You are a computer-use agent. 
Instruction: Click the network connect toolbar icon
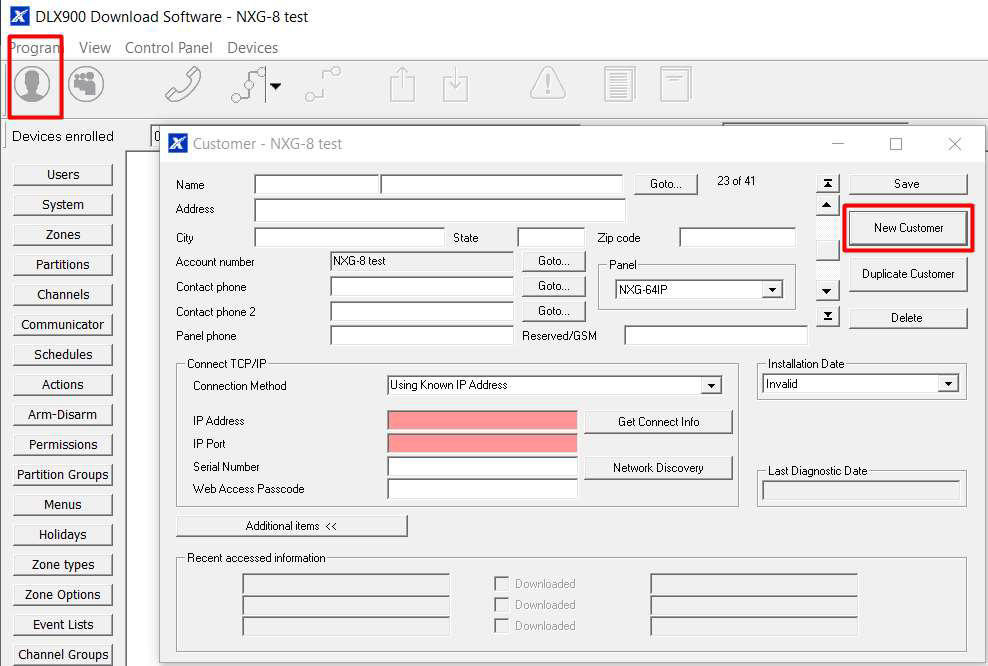click(248, 84)
